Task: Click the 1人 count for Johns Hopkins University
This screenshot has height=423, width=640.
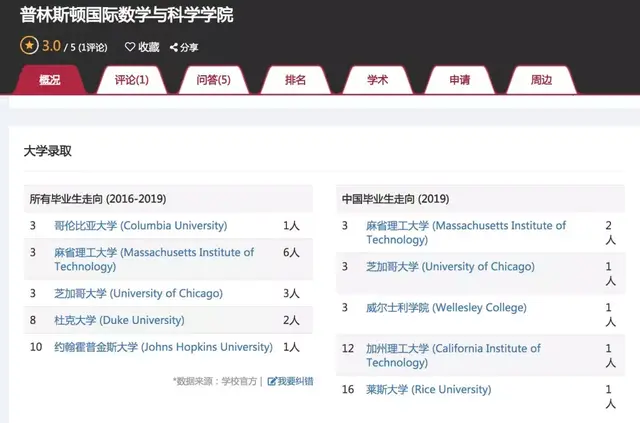Action: coord(291,347)
